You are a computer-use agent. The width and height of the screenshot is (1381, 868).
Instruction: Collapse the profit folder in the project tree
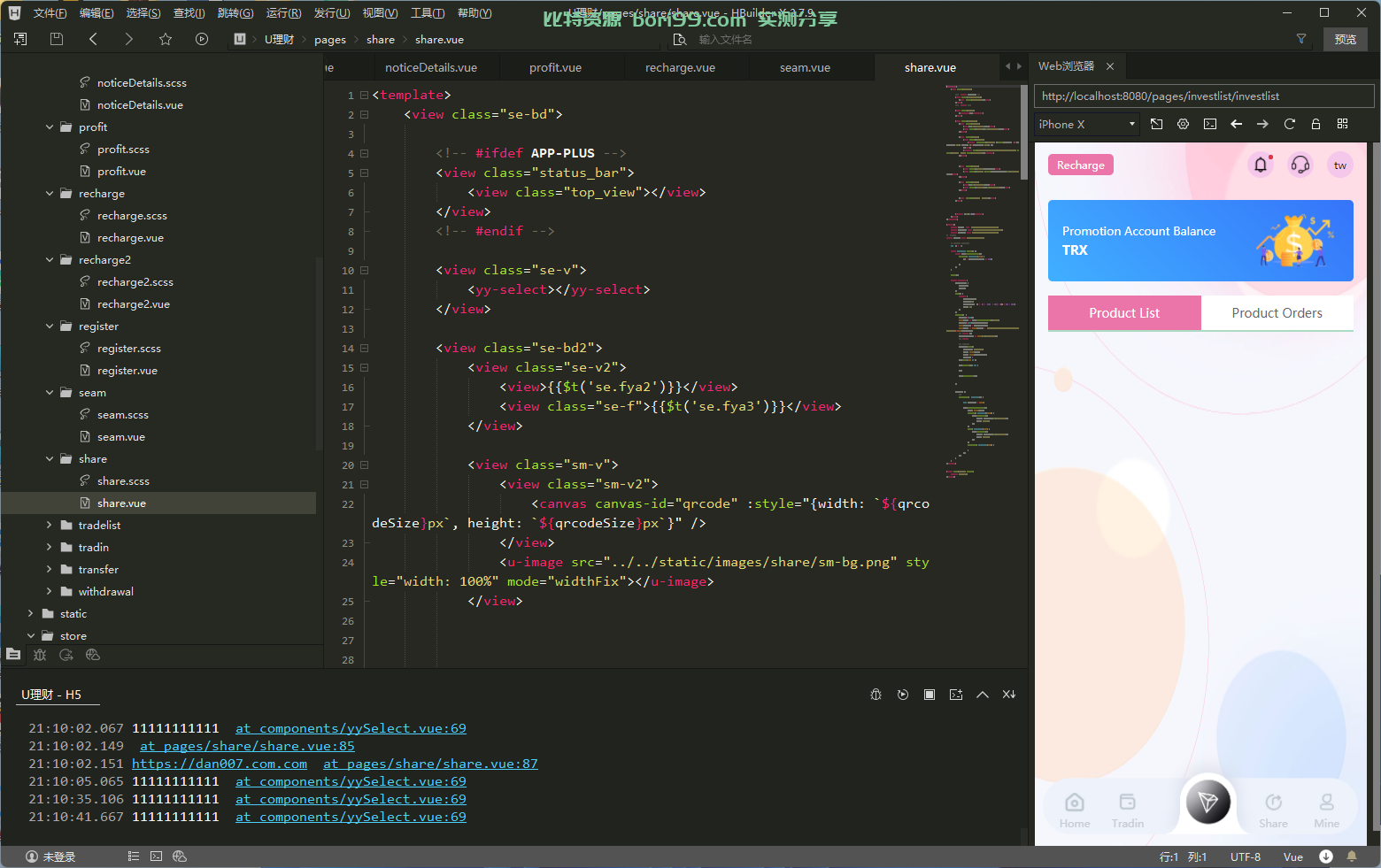point(50,127)
